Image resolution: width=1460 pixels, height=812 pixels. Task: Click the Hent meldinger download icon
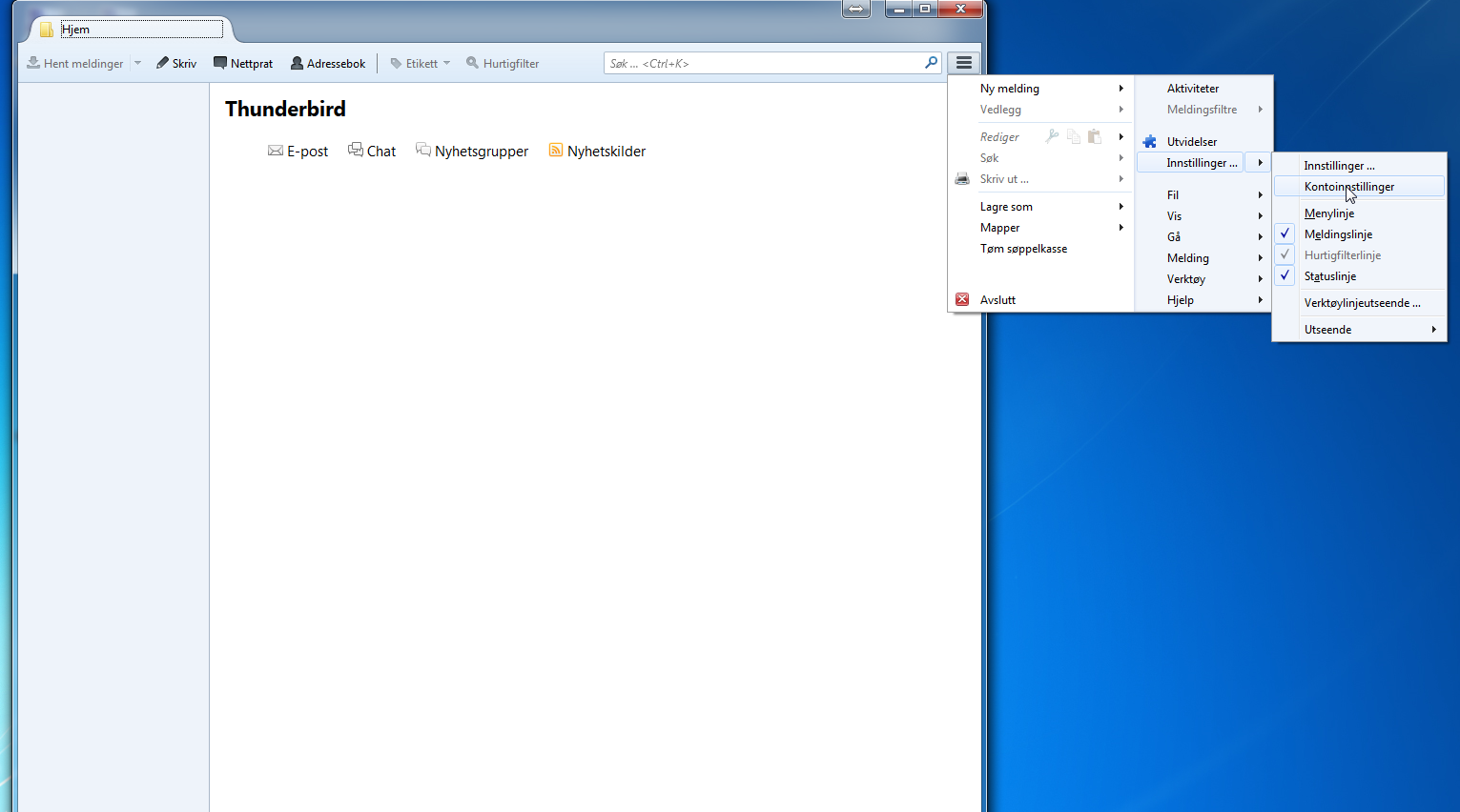pyautogui.click(x=33, y=63)
